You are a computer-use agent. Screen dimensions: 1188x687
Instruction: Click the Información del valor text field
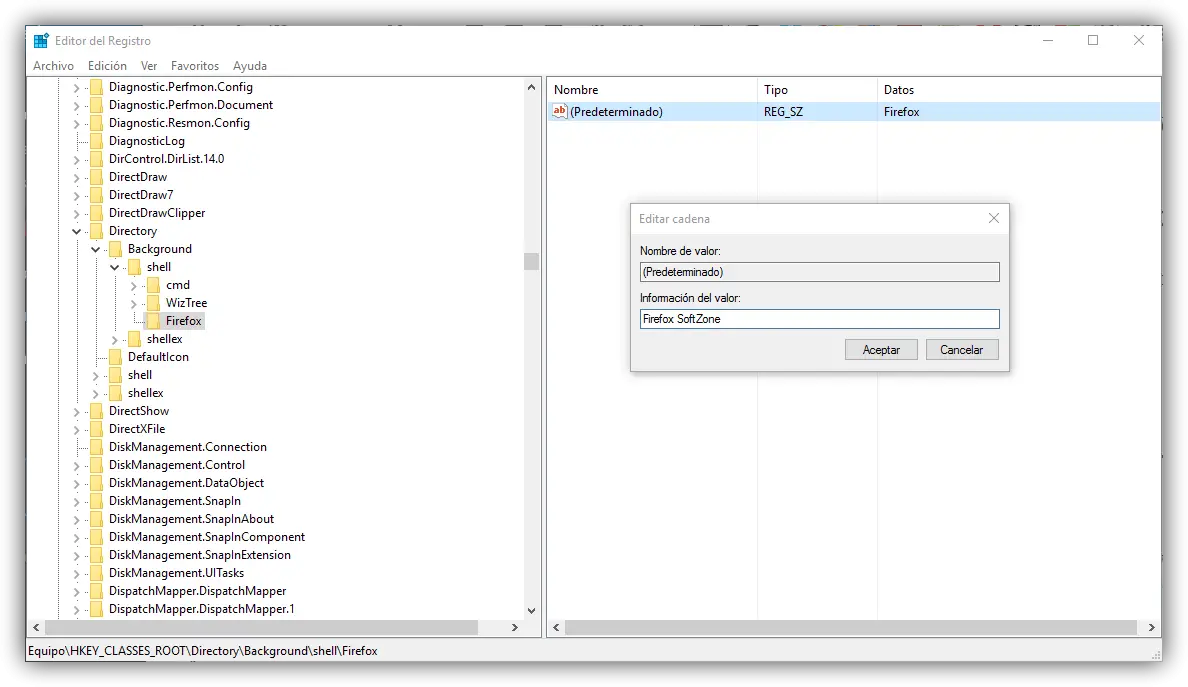819,319
